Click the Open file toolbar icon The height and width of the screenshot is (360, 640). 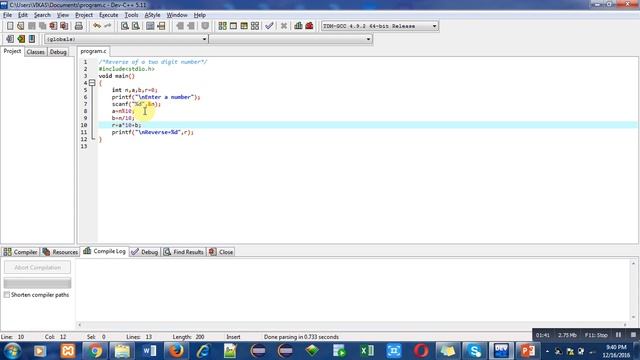click(20, 26)
